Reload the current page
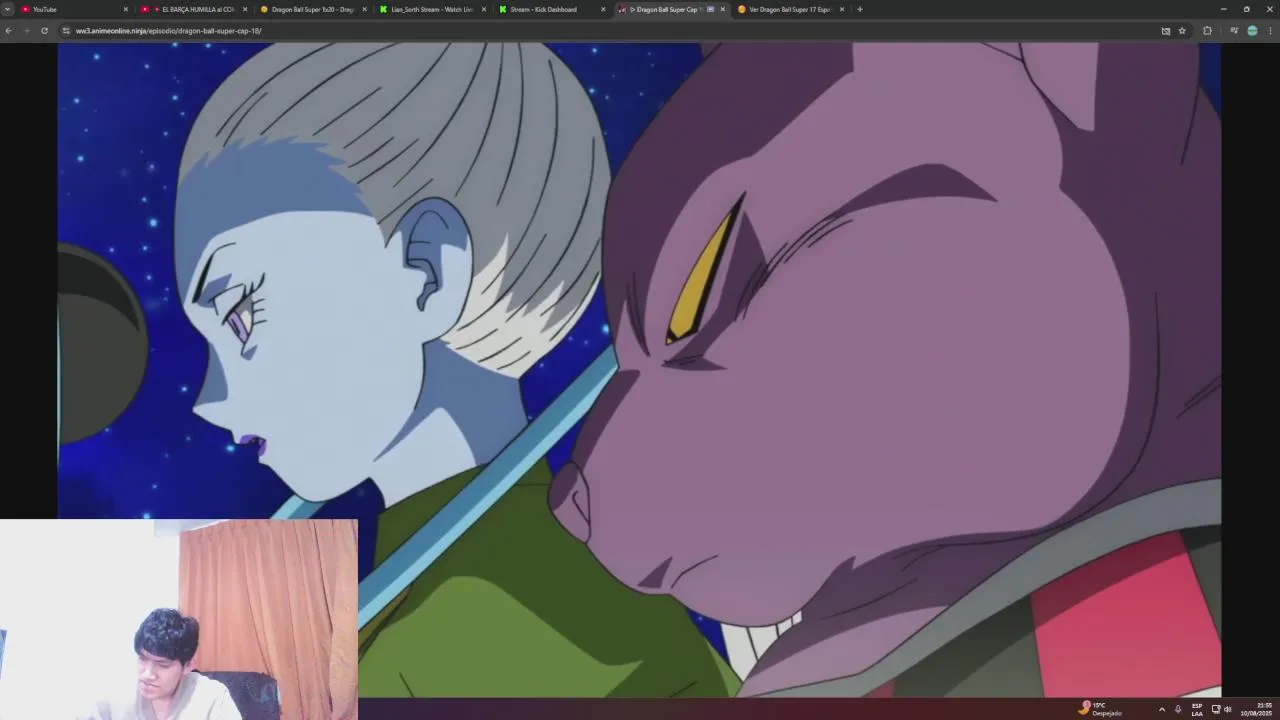The image size is (1280, 720). [44, 31]
